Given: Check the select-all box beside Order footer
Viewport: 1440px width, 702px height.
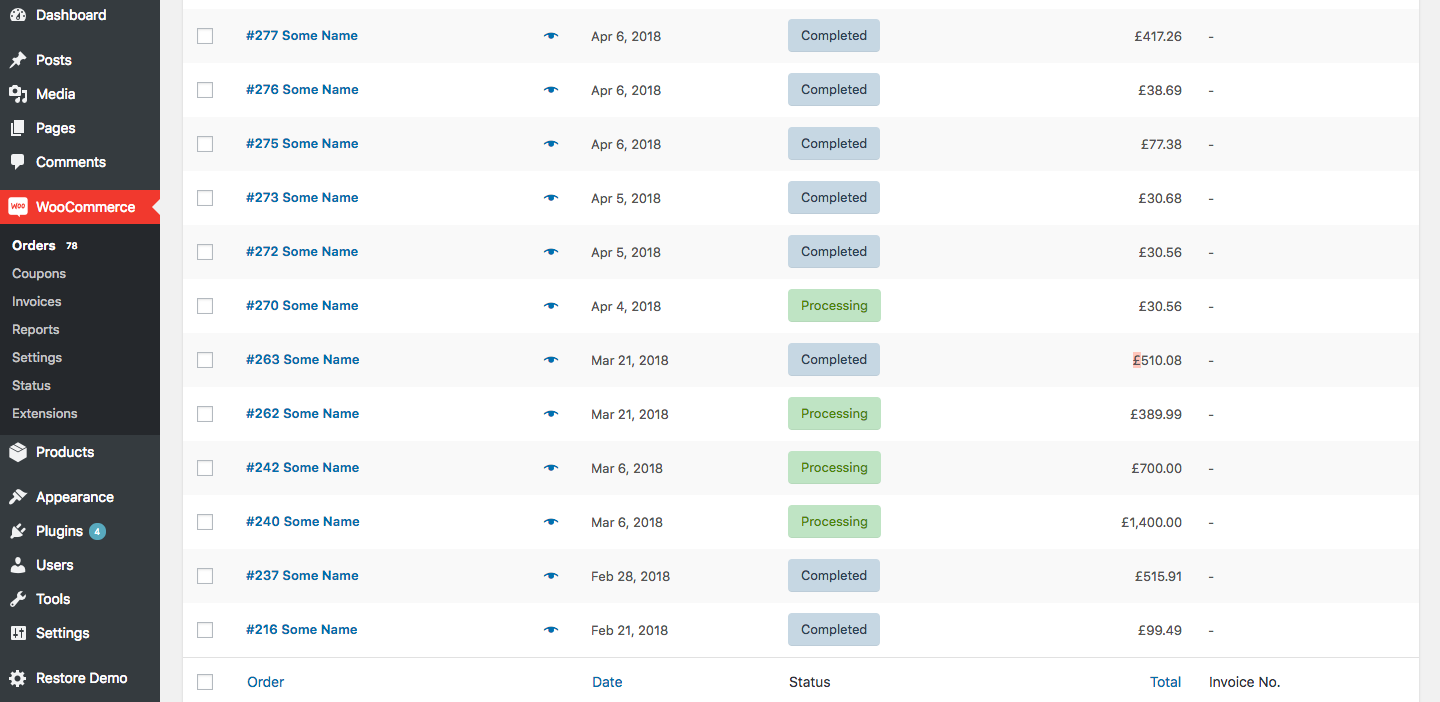Looking at the screenshot, I should coord(205,682).
